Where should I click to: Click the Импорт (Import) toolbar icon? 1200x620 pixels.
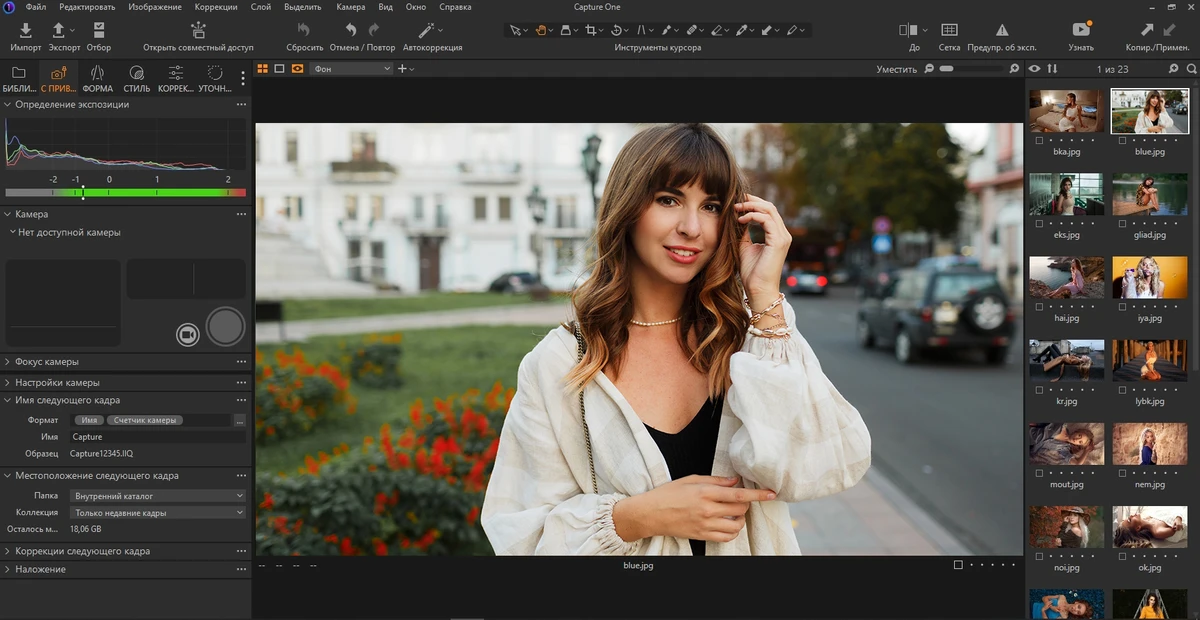click(x=25, y=31)
